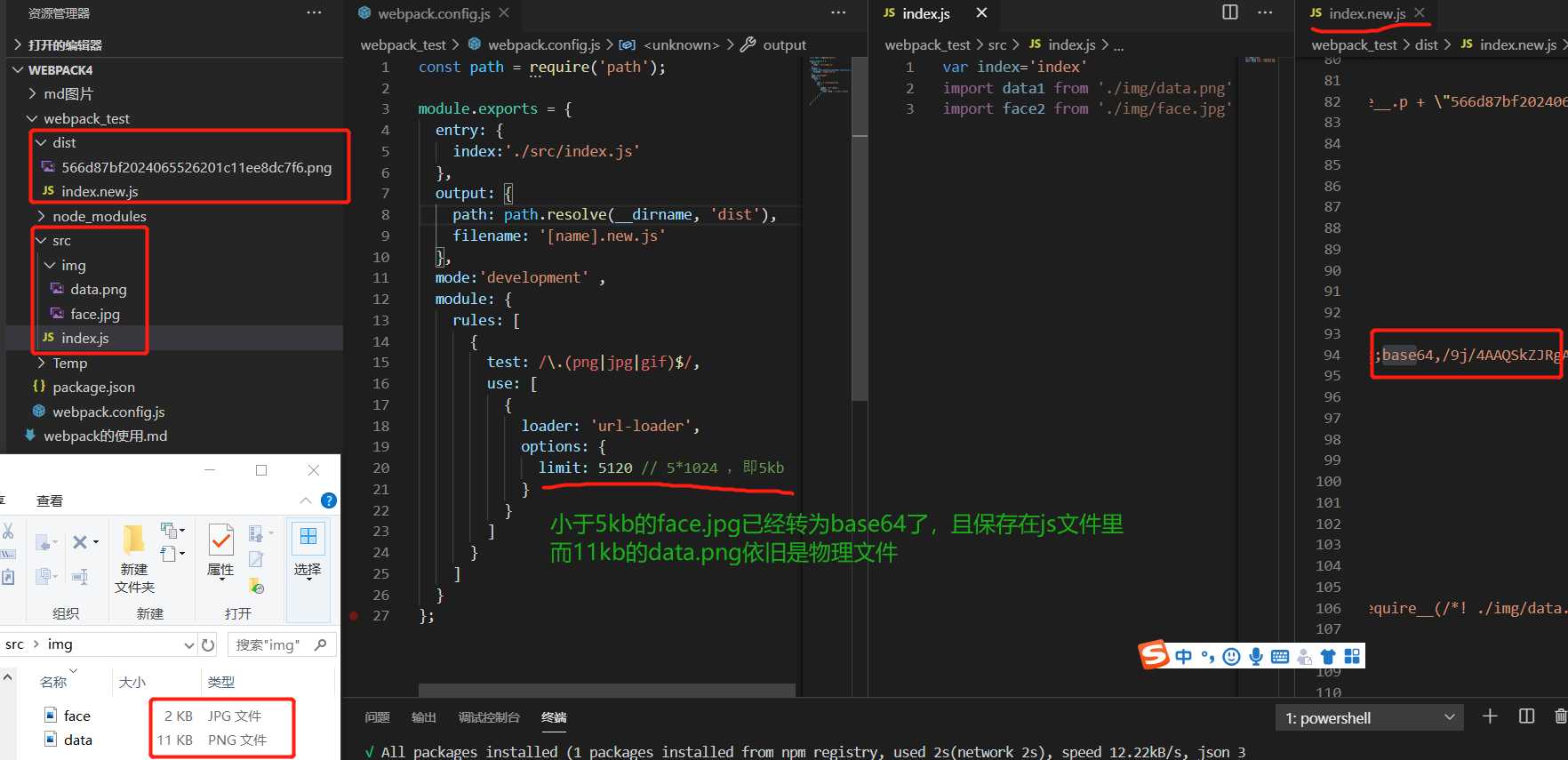This screenshot has height=760, width=1568.
Task: Toggle breakpoint on line 27
Action: point(354,615)
